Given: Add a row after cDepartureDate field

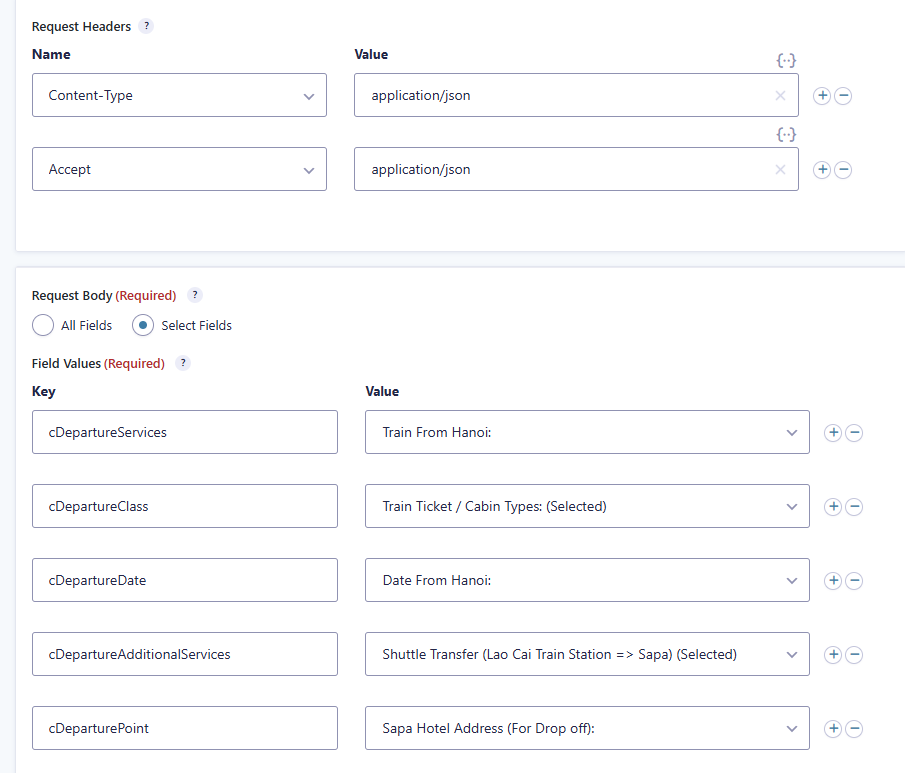Looking at the screenshot, I should tap(832, 581).
